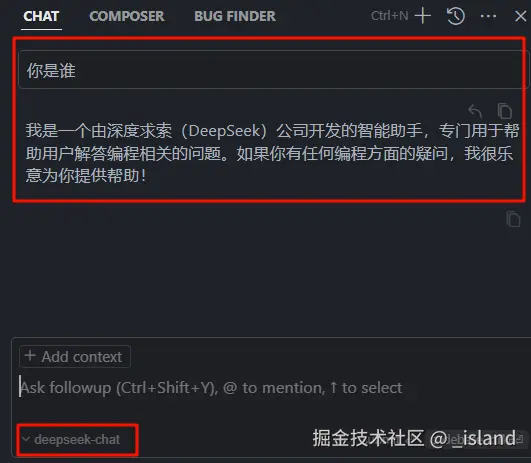This screenshot has width=531, height=463.
Task: Close the chat panel with X icon
Action: pyautogui.click(x=521, y=16)
